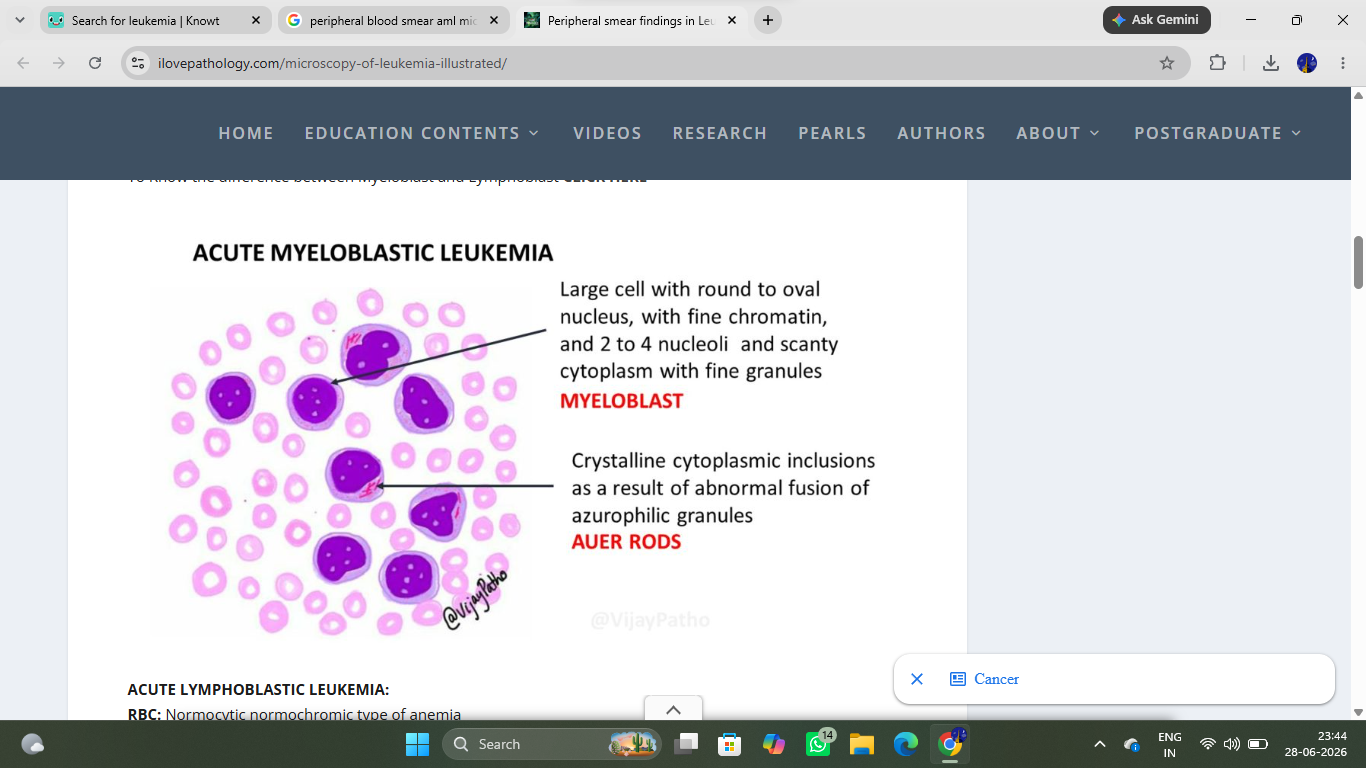Open the Extensions puzzle icon

point(1217,63)
